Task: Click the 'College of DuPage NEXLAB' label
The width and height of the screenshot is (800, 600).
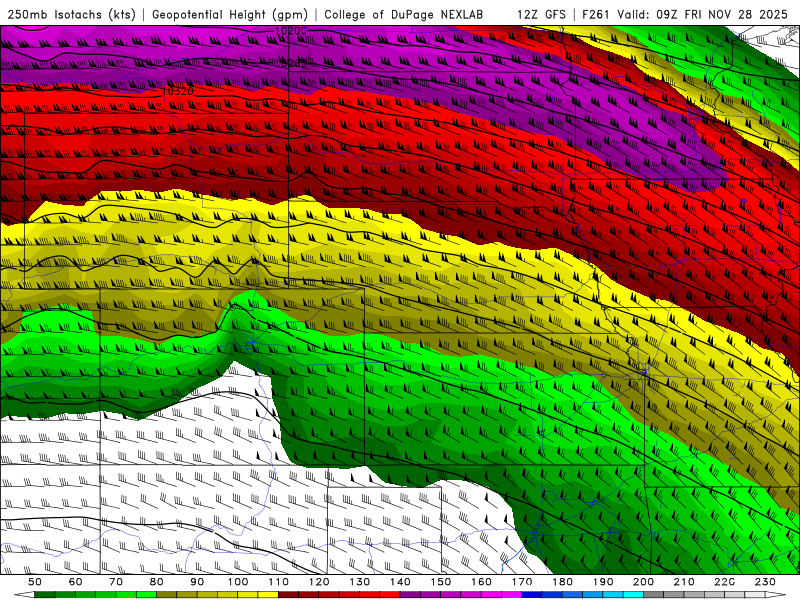Action: (x=404, y=14)
